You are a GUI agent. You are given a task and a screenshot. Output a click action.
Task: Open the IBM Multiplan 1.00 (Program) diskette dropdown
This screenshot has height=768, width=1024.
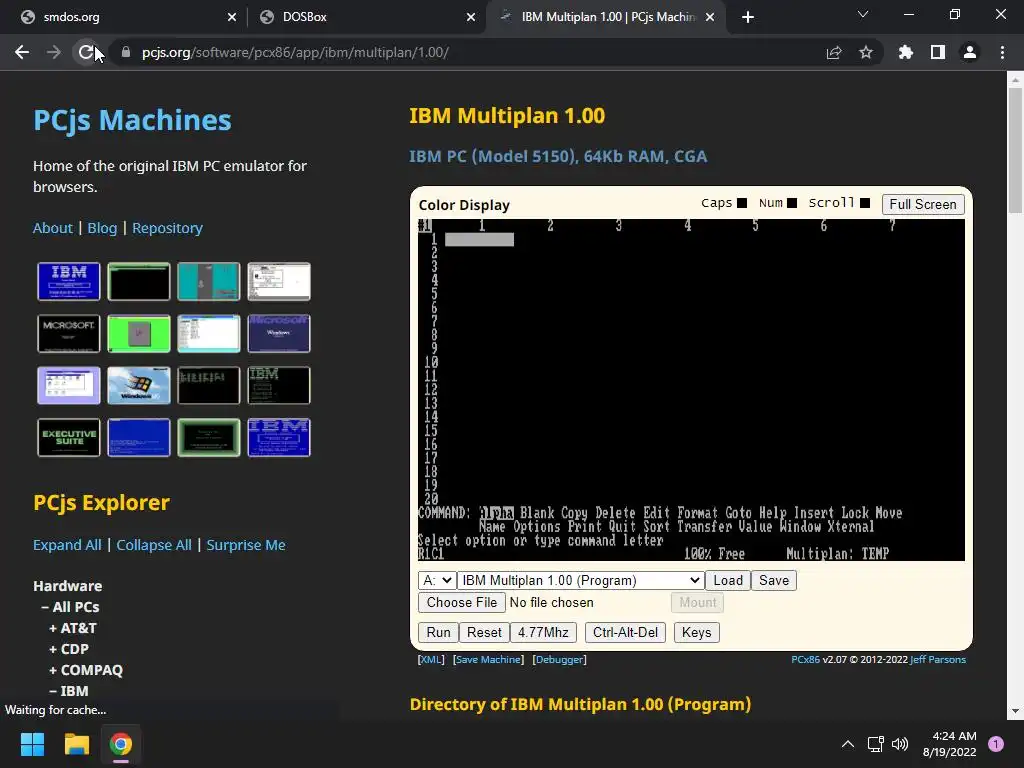pyautogui.click(x=581, y=580)
